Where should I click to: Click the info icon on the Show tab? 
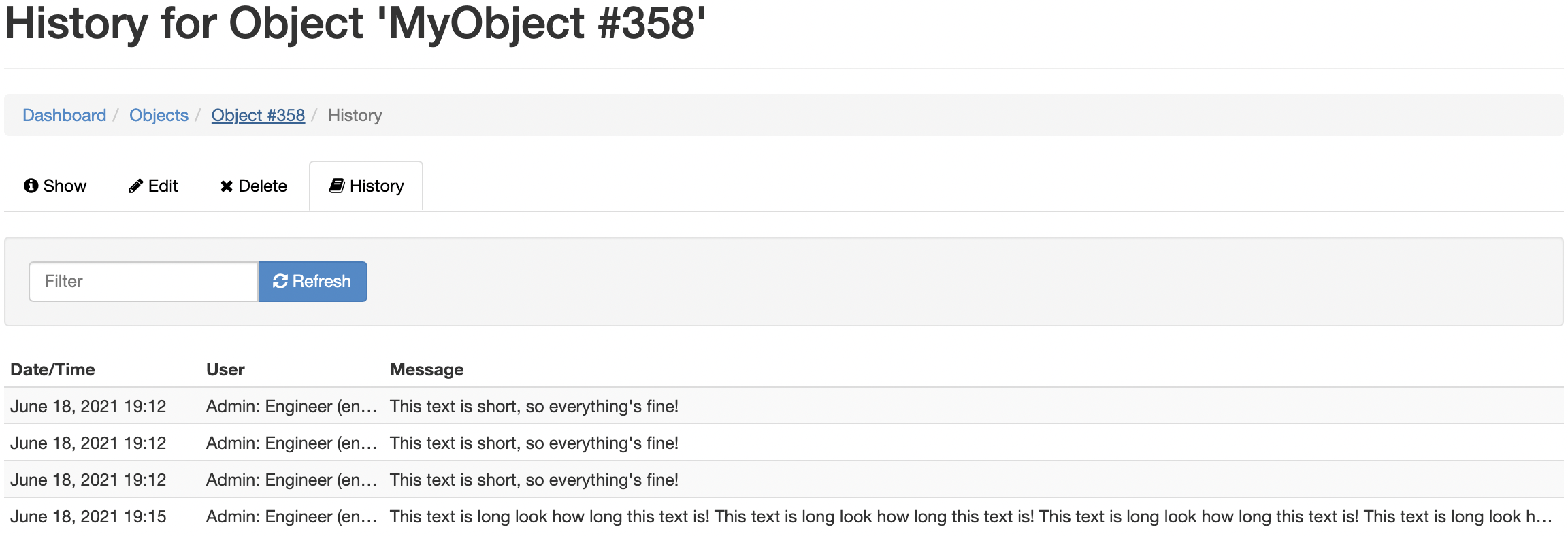click(x=31, y=186)
